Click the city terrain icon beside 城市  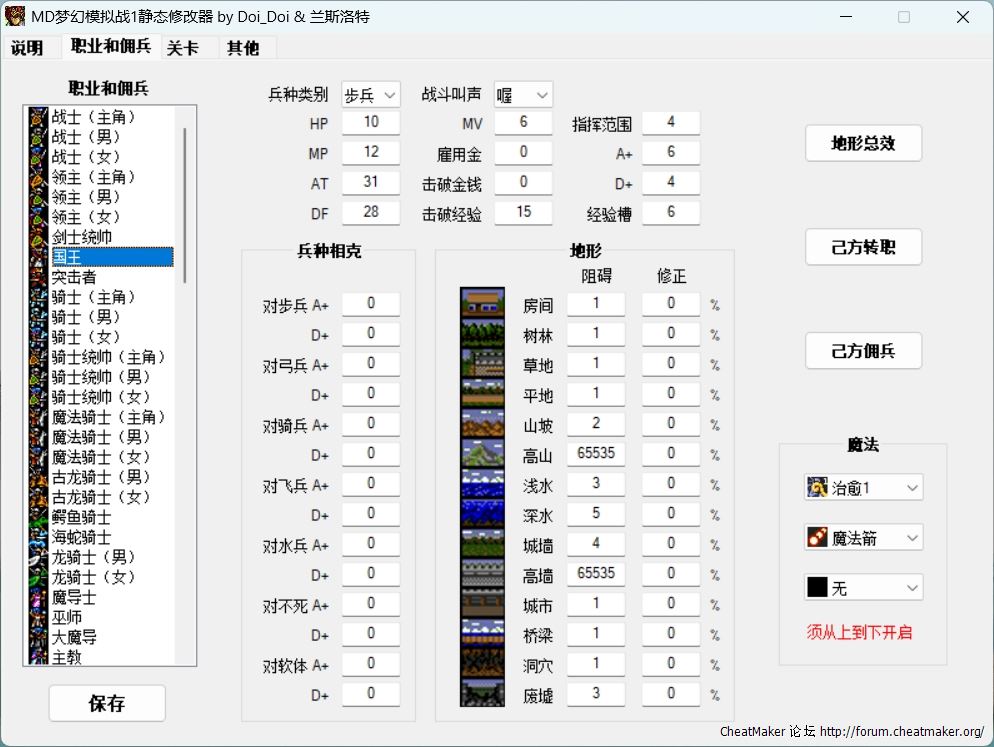482,604
